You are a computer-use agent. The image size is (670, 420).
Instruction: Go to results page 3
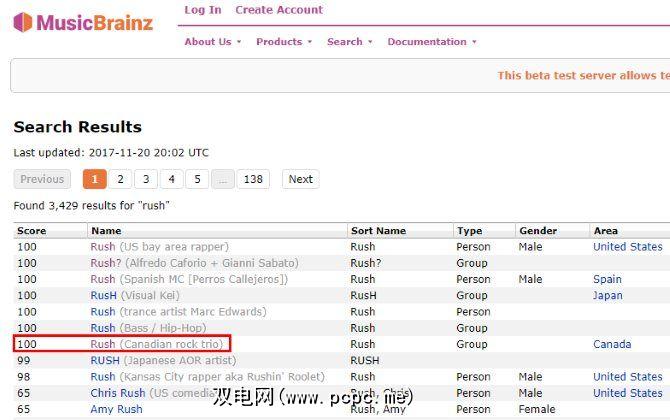click(146, 179)
